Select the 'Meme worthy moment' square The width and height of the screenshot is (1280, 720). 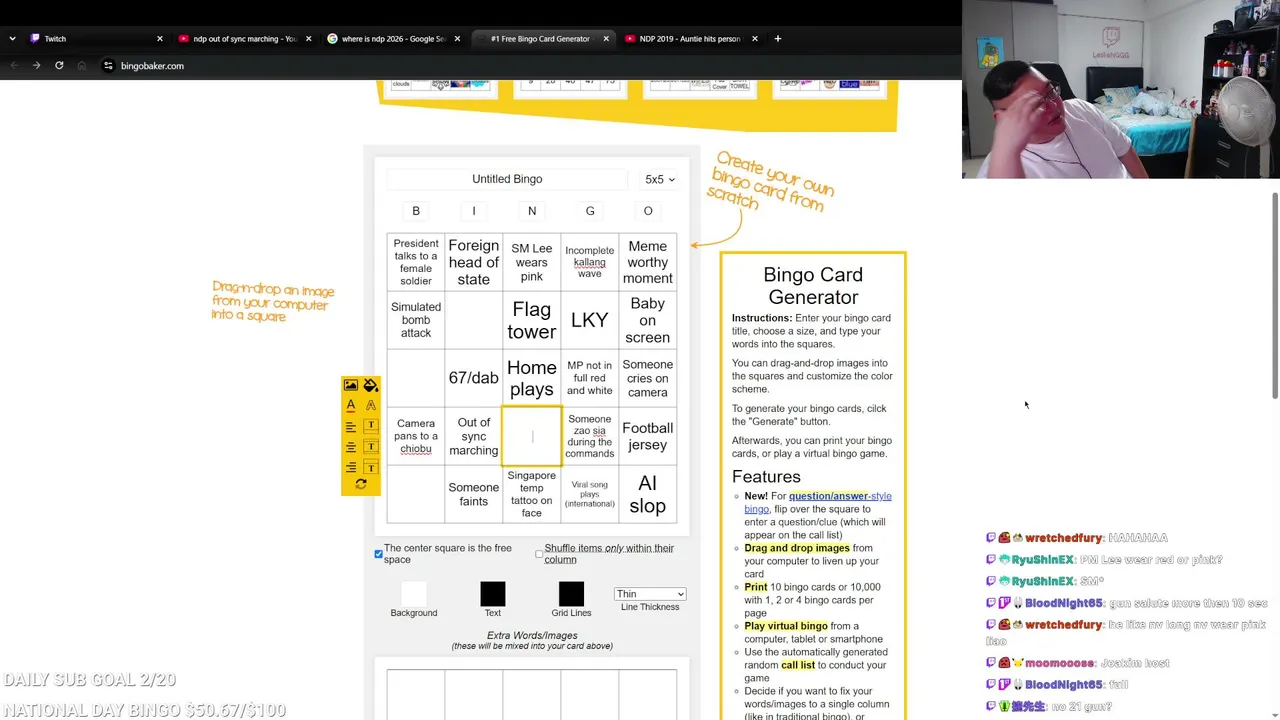pyautogui.click(x=648, y=262)
